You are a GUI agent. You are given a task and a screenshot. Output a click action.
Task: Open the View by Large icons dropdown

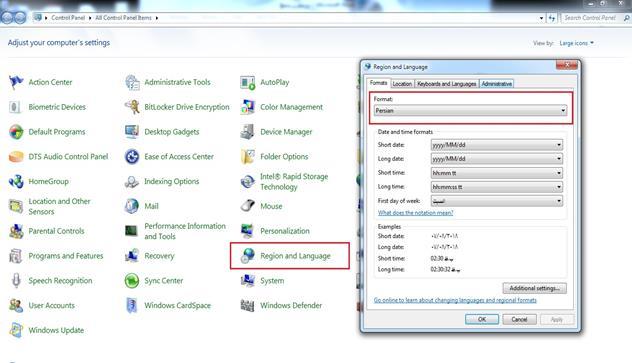click(576, 43)
